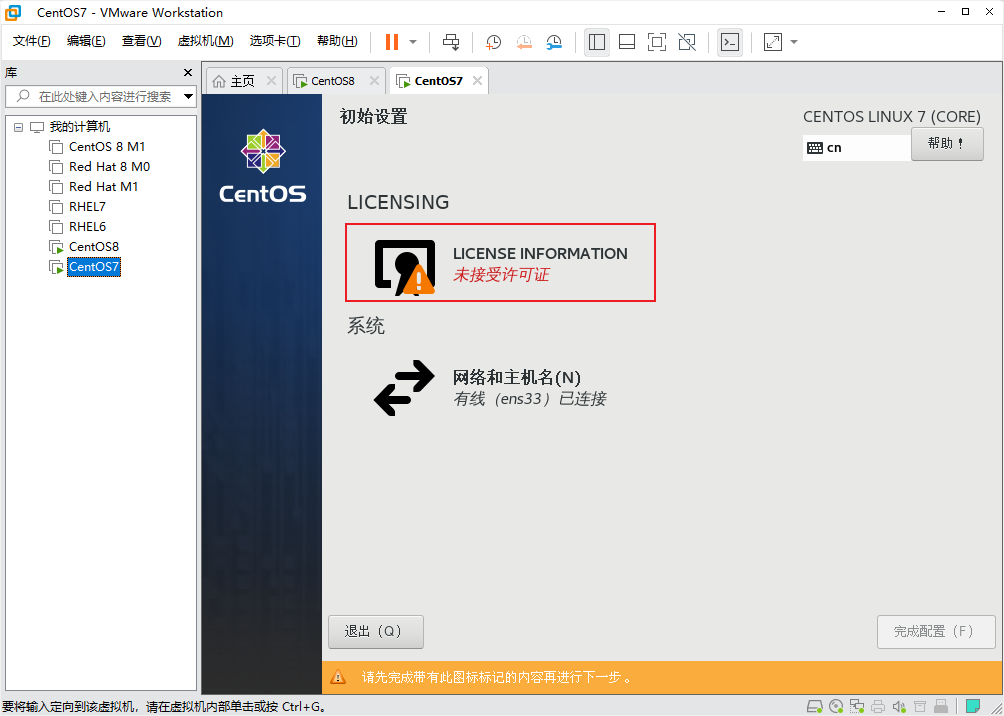This screenshot has width=1004, height=716.
Task: Select Red Hat M1 in the library
Action: click(103, 186)
